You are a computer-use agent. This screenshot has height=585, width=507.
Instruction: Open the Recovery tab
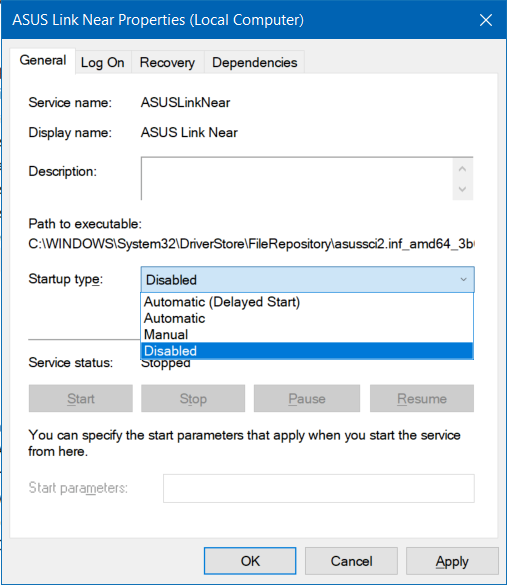pyautogui.click(x=167, y=63)
